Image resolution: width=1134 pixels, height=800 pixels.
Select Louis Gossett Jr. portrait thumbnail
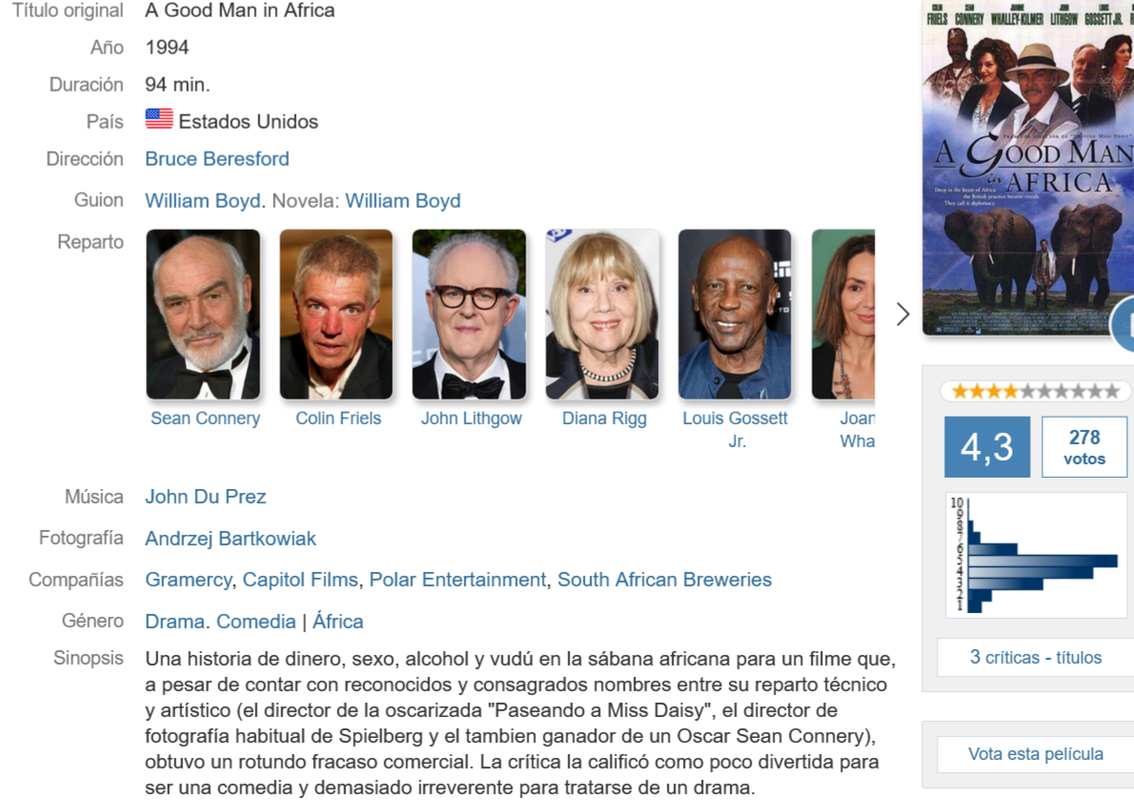tap(735, 314)
